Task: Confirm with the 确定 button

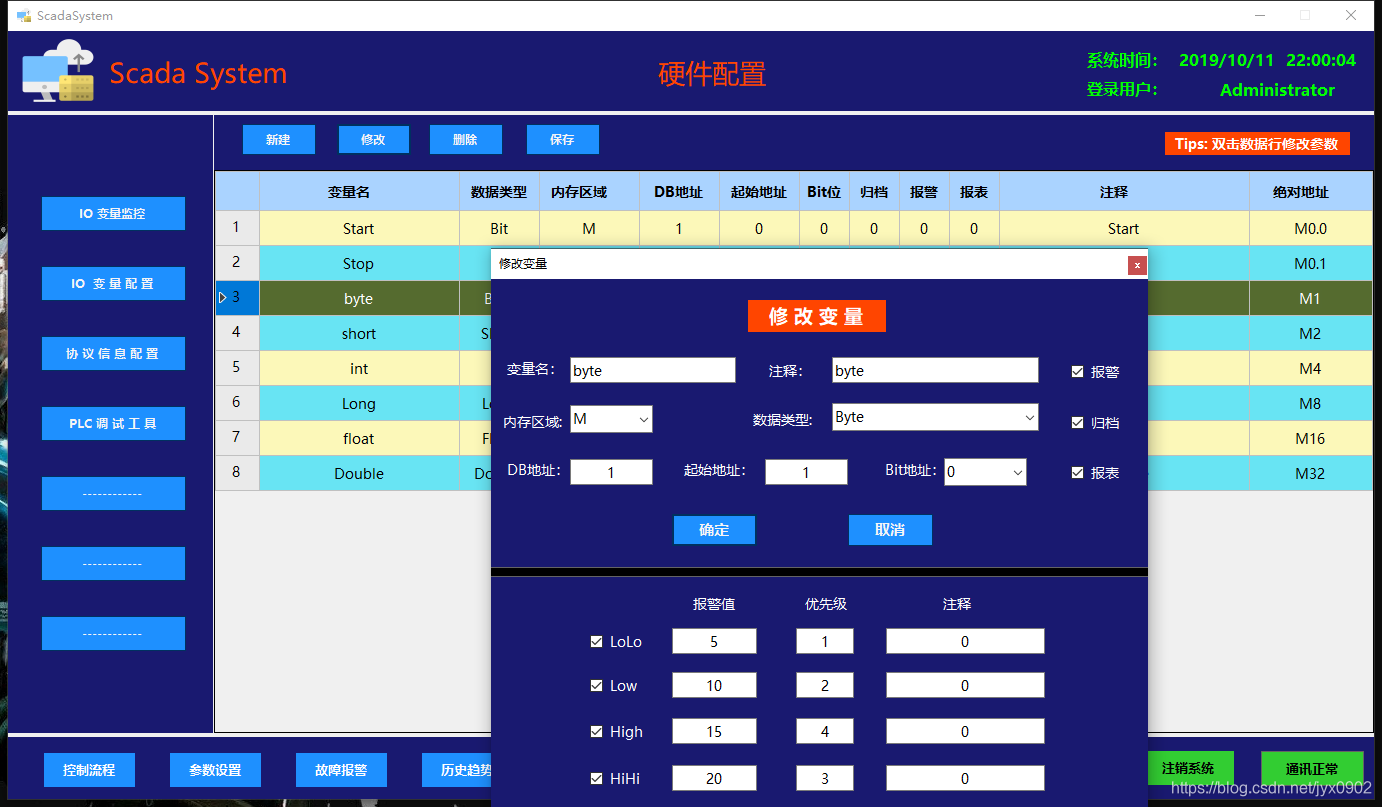Action: coord(714,530)
